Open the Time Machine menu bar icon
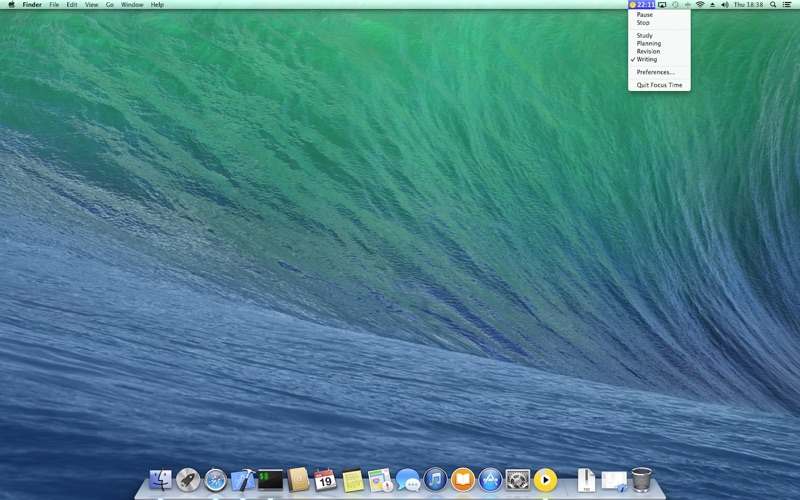This screenshot has height=500, width=800. [x=675, y=5]
